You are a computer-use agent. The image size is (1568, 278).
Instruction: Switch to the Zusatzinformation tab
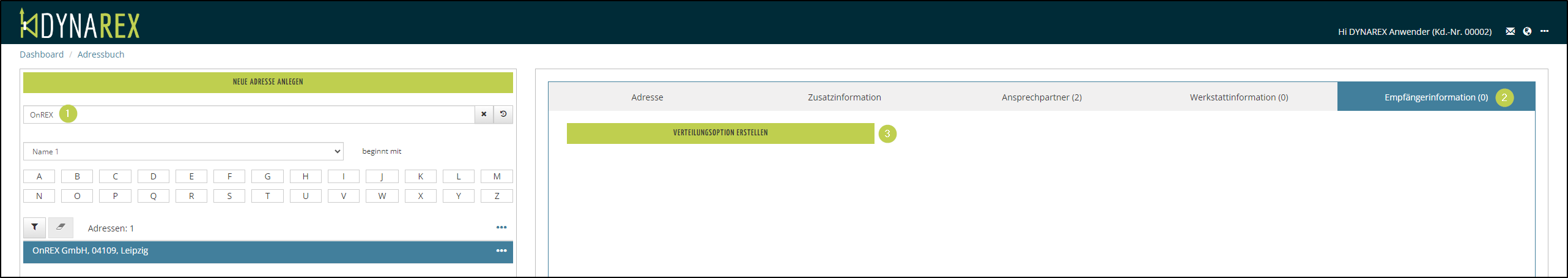(x=844, y=97)
